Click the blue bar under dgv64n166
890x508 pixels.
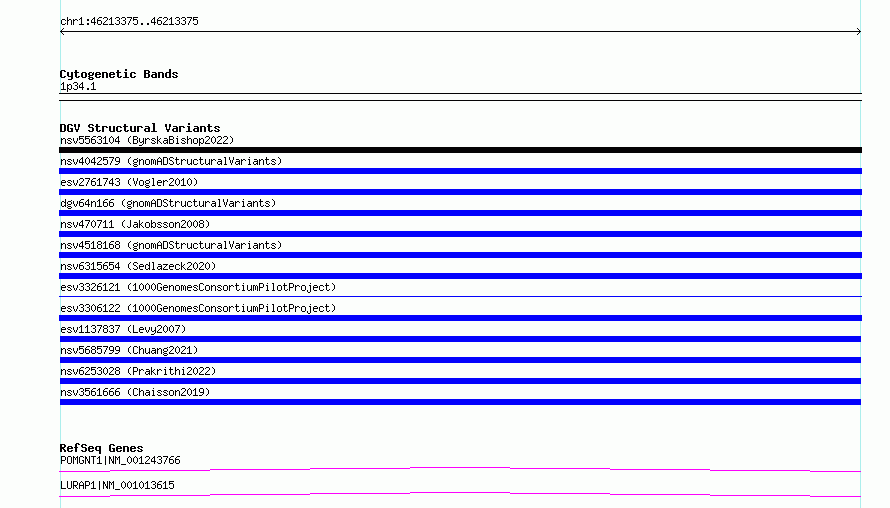click(460, 213)
